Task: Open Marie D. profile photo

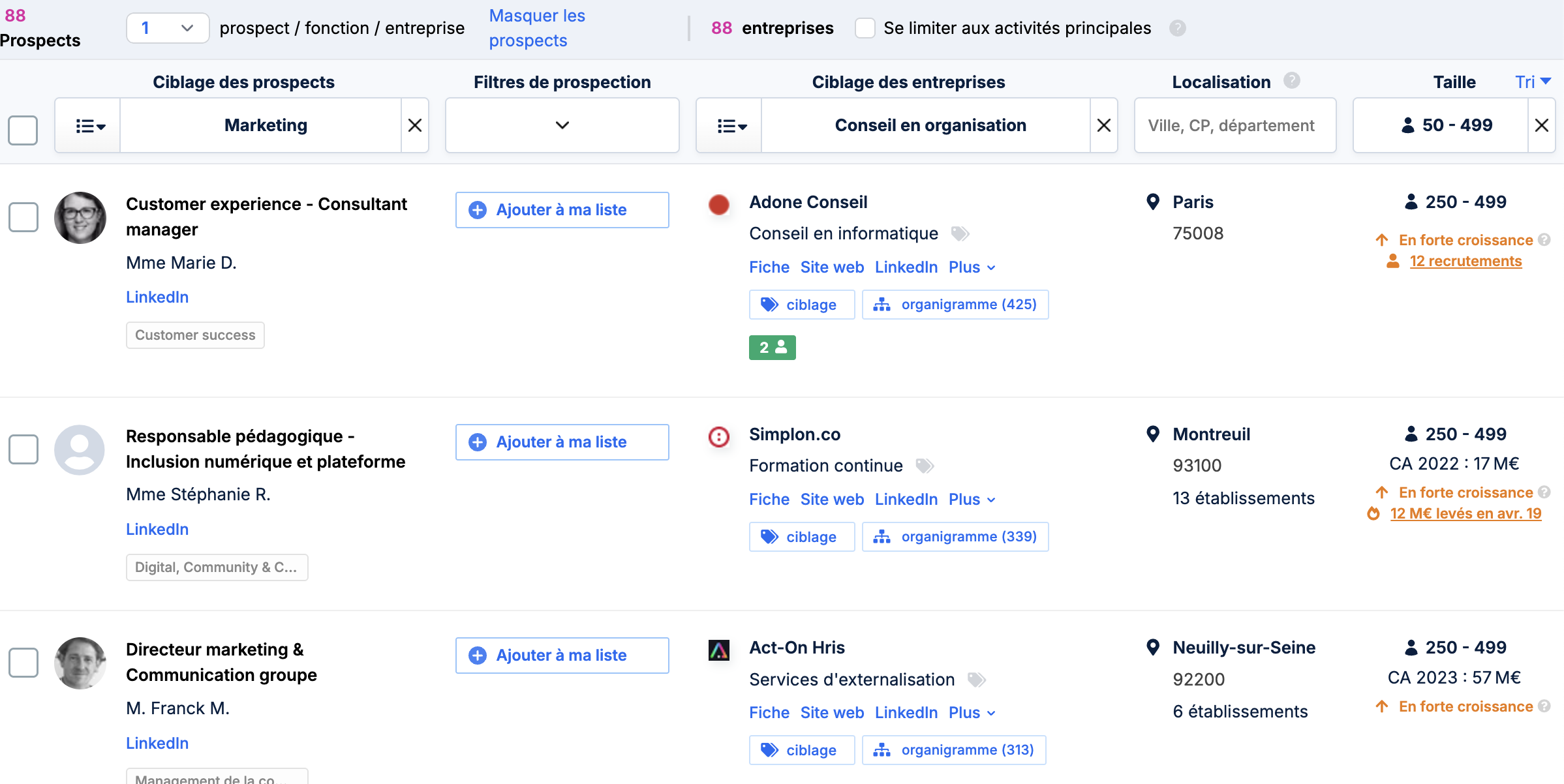Action: 80,217
